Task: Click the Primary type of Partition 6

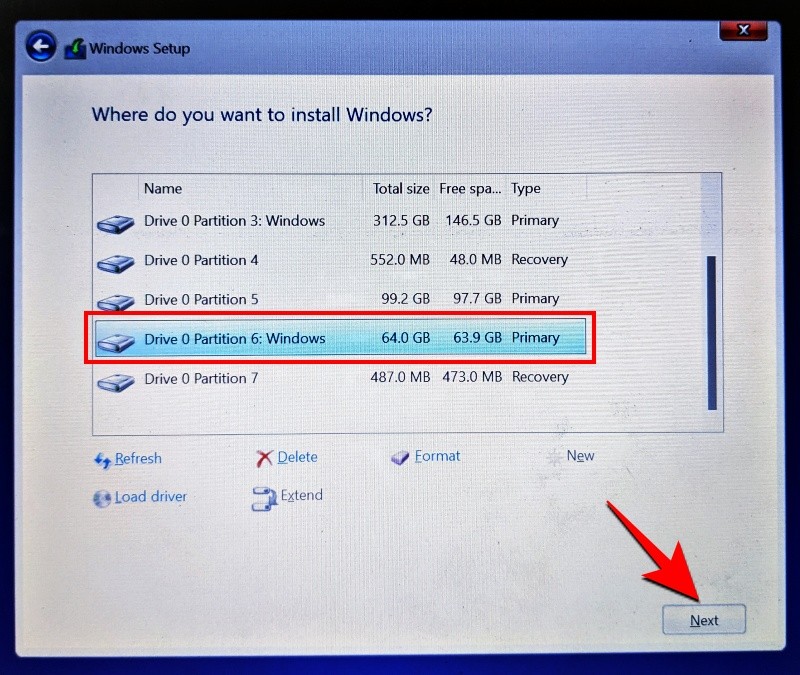Action: pyautogui.click(x=535, y=338)
